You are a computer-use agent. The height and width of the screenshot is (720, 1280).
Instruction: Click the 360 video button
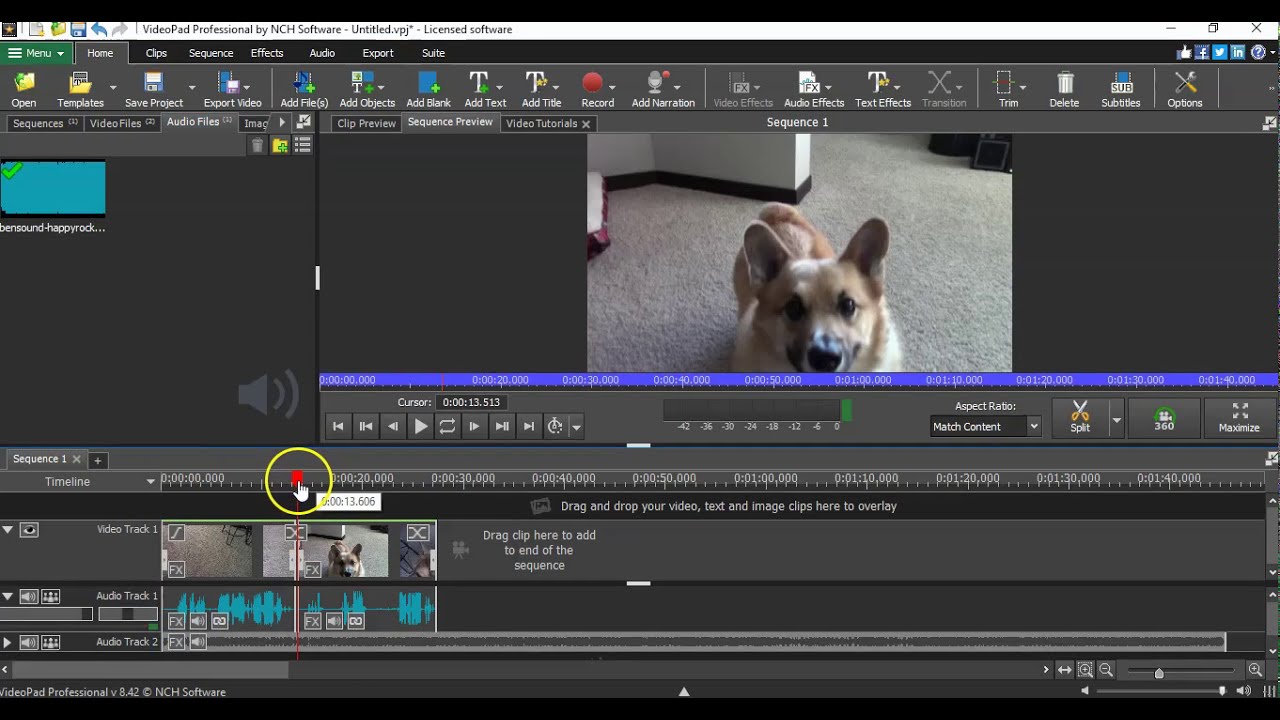pyautogui.click(x=1164, y=417)
